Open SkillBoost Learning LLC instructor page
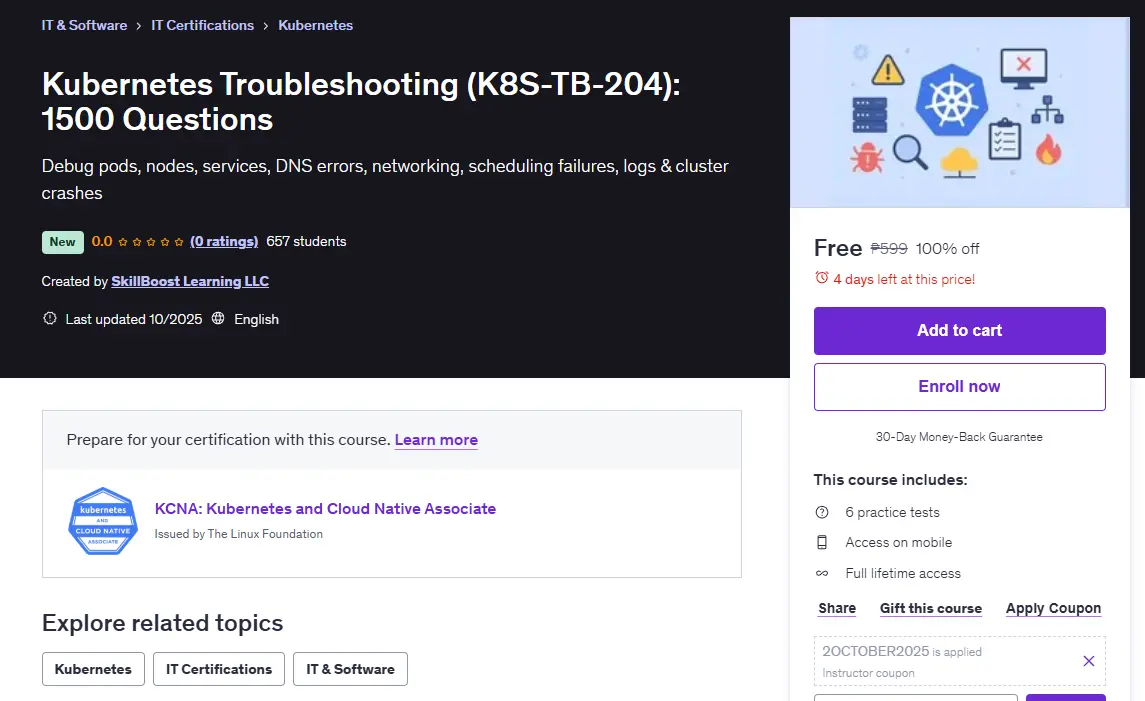1145x701 pixels. [190, 281]
